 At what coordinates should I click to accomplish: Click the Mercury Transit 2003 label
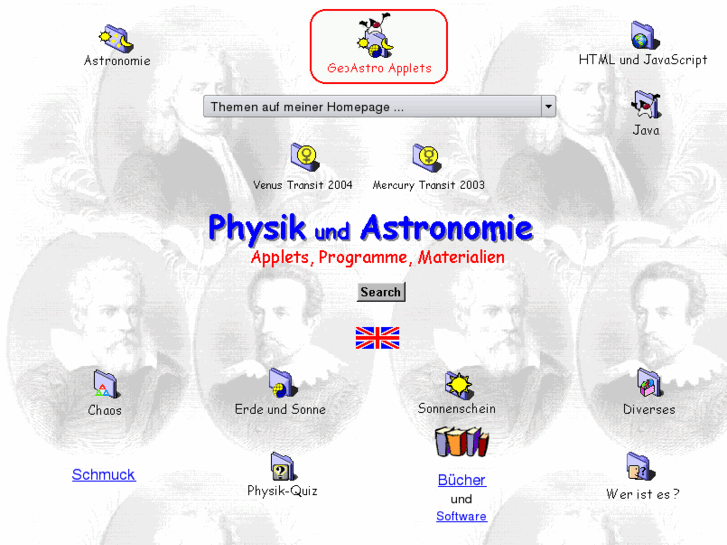coord(429,185)
